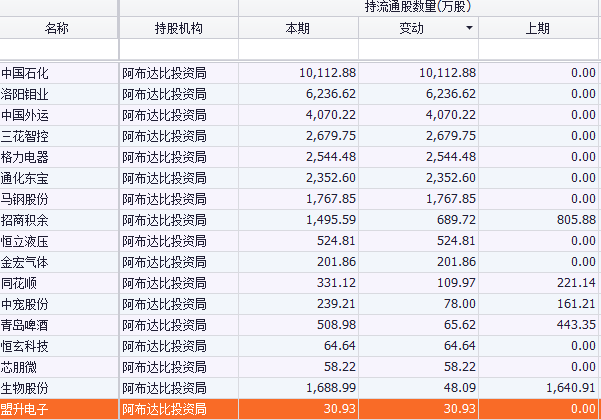Click 本期 value 64.64 for 恒玄科技

point(340,346)
